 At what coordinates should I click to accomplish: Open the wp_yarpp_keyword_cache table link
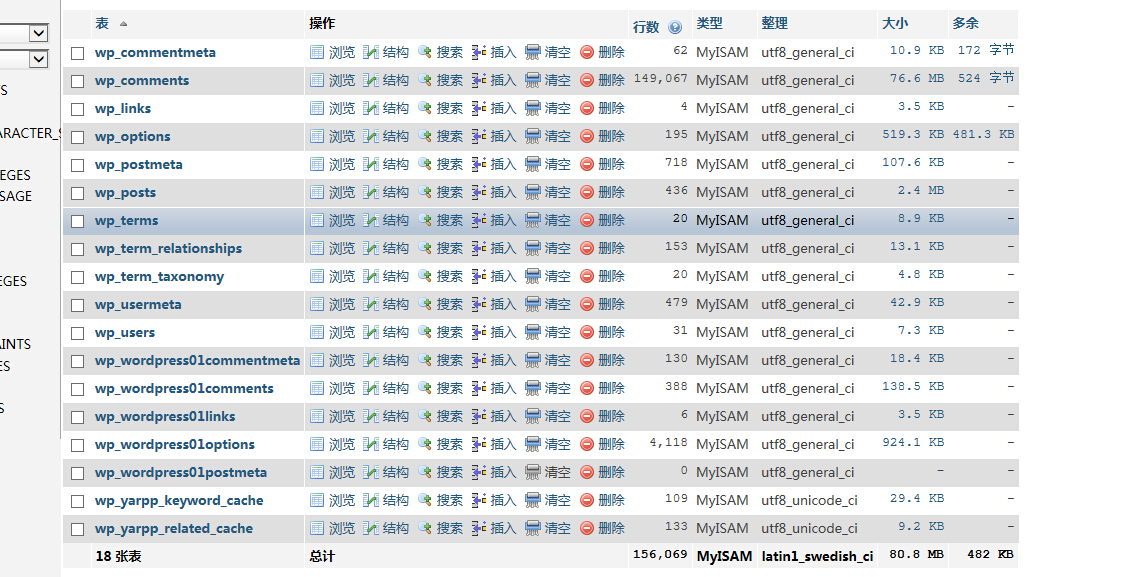(179, 501)
